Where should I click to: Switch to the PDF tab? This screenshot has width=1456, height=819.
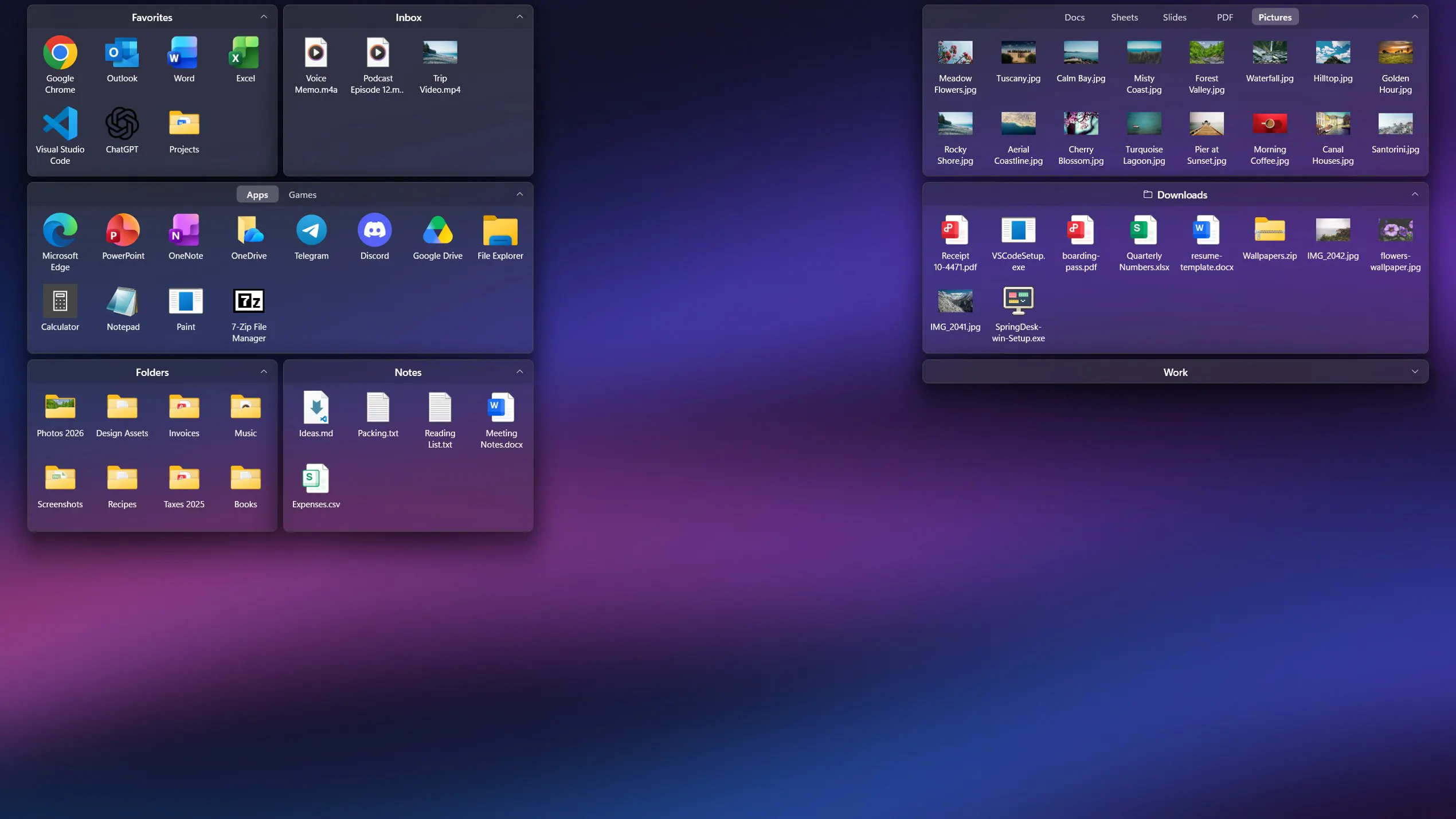coord(1224,17)
